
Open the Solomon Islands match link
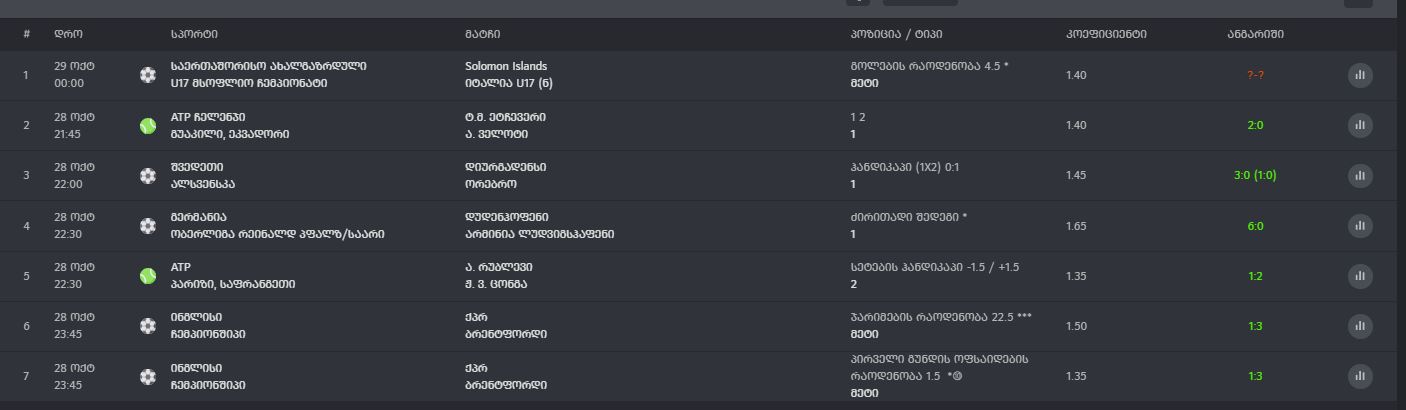pyautogui.click(x=506, y=67)
